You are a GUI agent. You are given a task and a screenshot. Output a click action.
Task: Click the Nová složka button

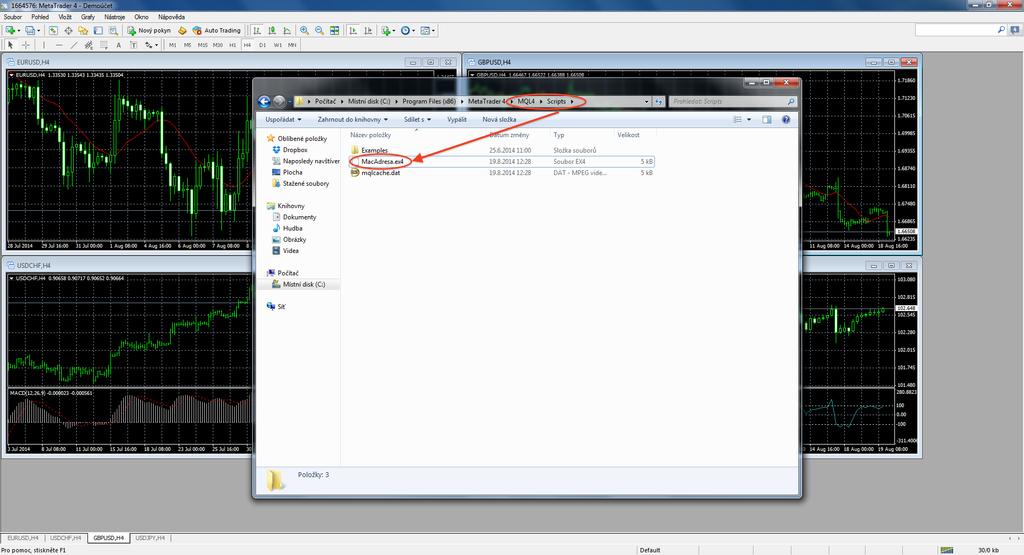[x=499, y=119]
